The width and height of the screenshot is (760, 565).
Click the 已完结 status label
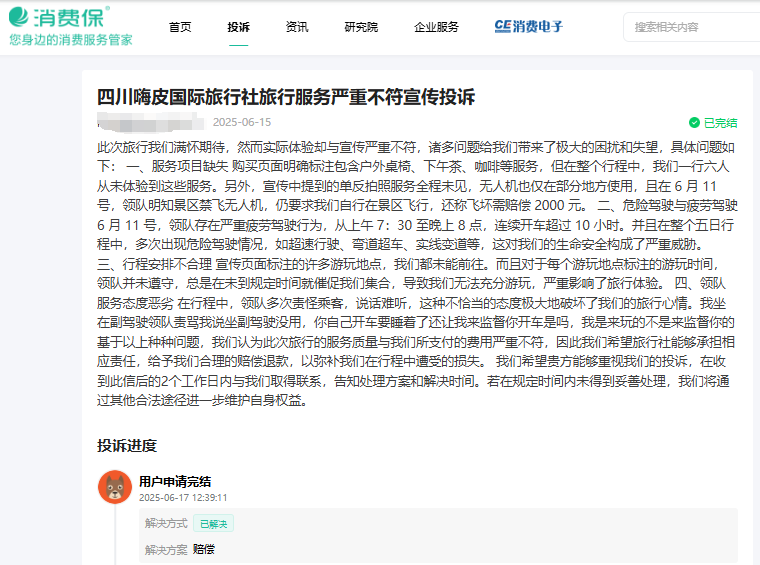tap(720, 123)
